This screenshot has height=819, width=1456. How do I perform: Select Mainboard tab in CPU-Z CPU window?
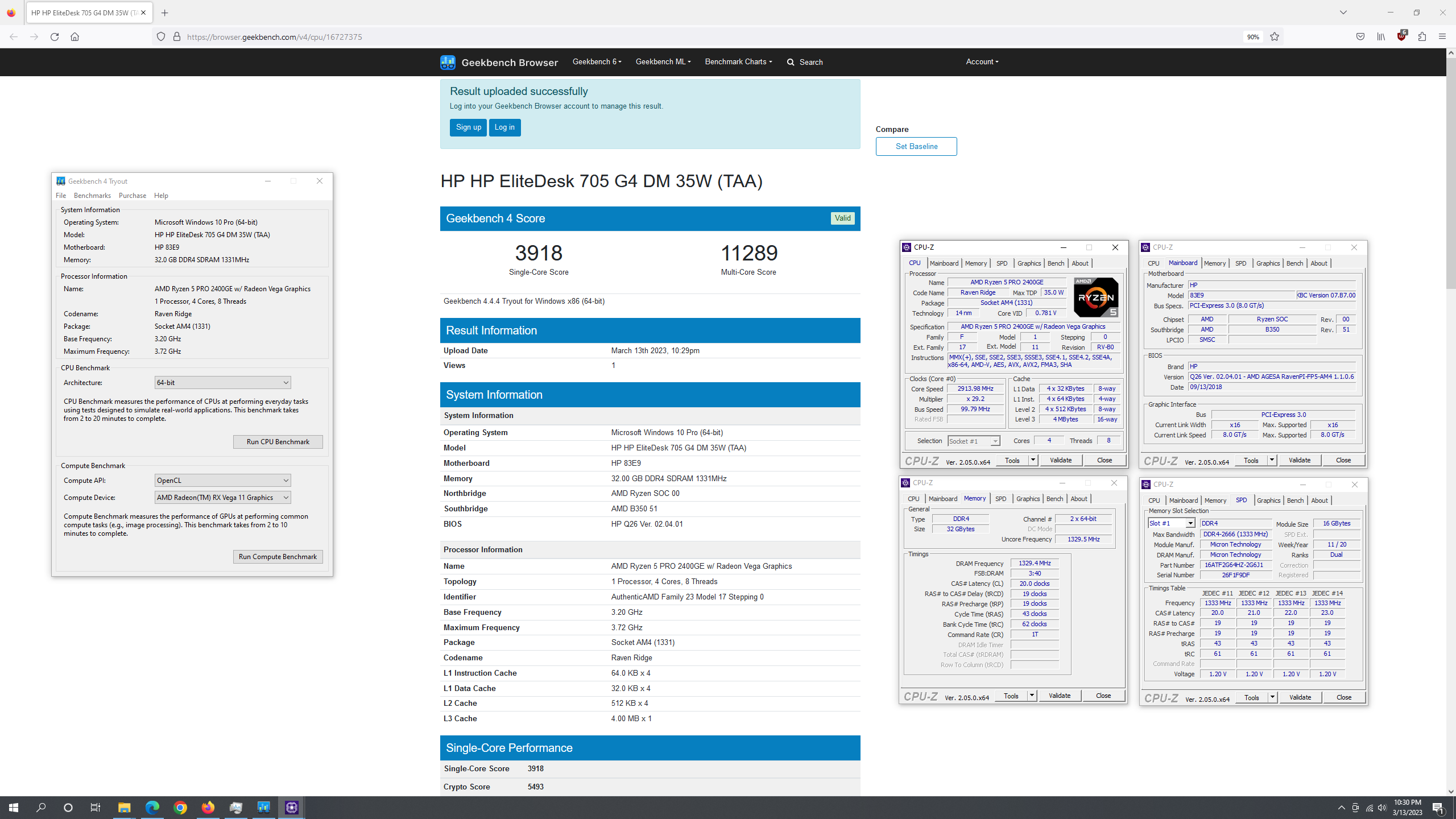click(x=944, y=263)
